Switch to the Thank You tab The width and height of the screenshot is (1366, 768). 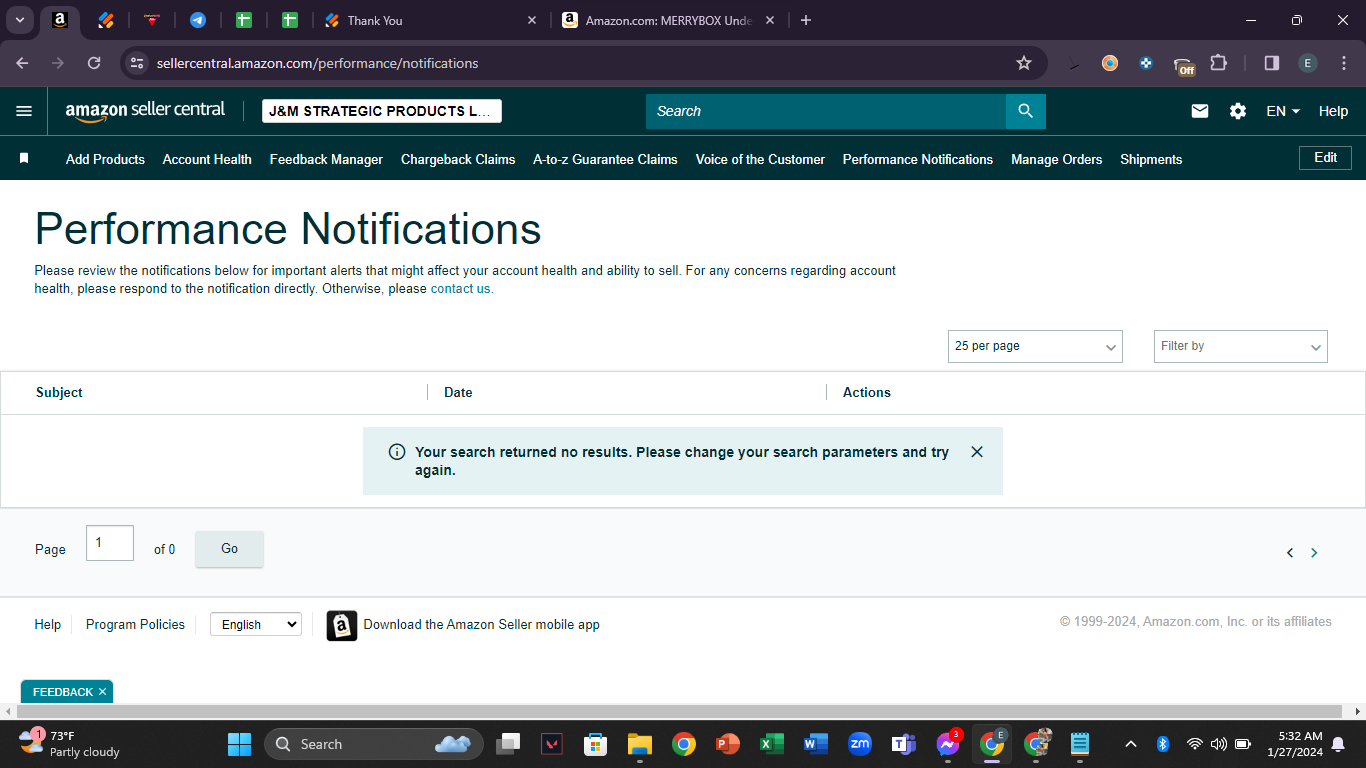tap(431, 20)
